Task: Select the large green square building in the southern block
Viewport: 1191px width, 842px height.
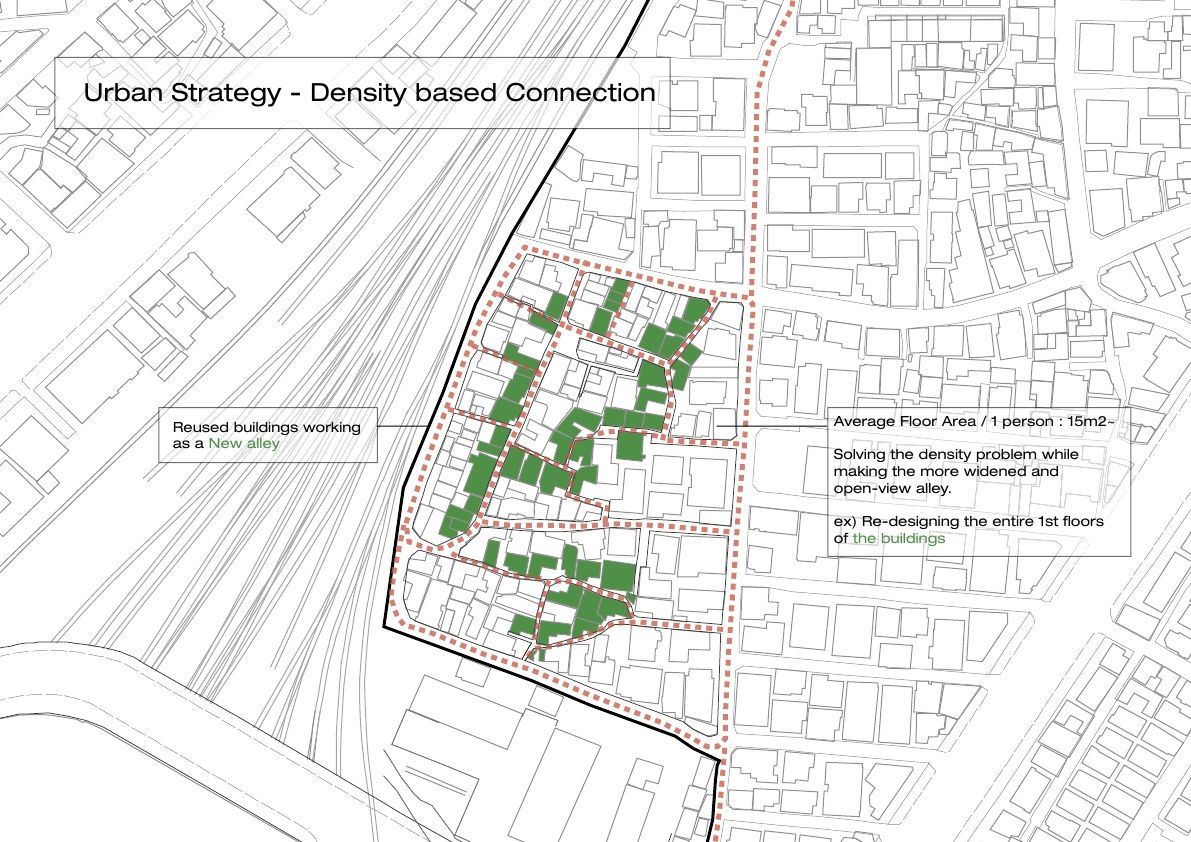Action: 618,577
